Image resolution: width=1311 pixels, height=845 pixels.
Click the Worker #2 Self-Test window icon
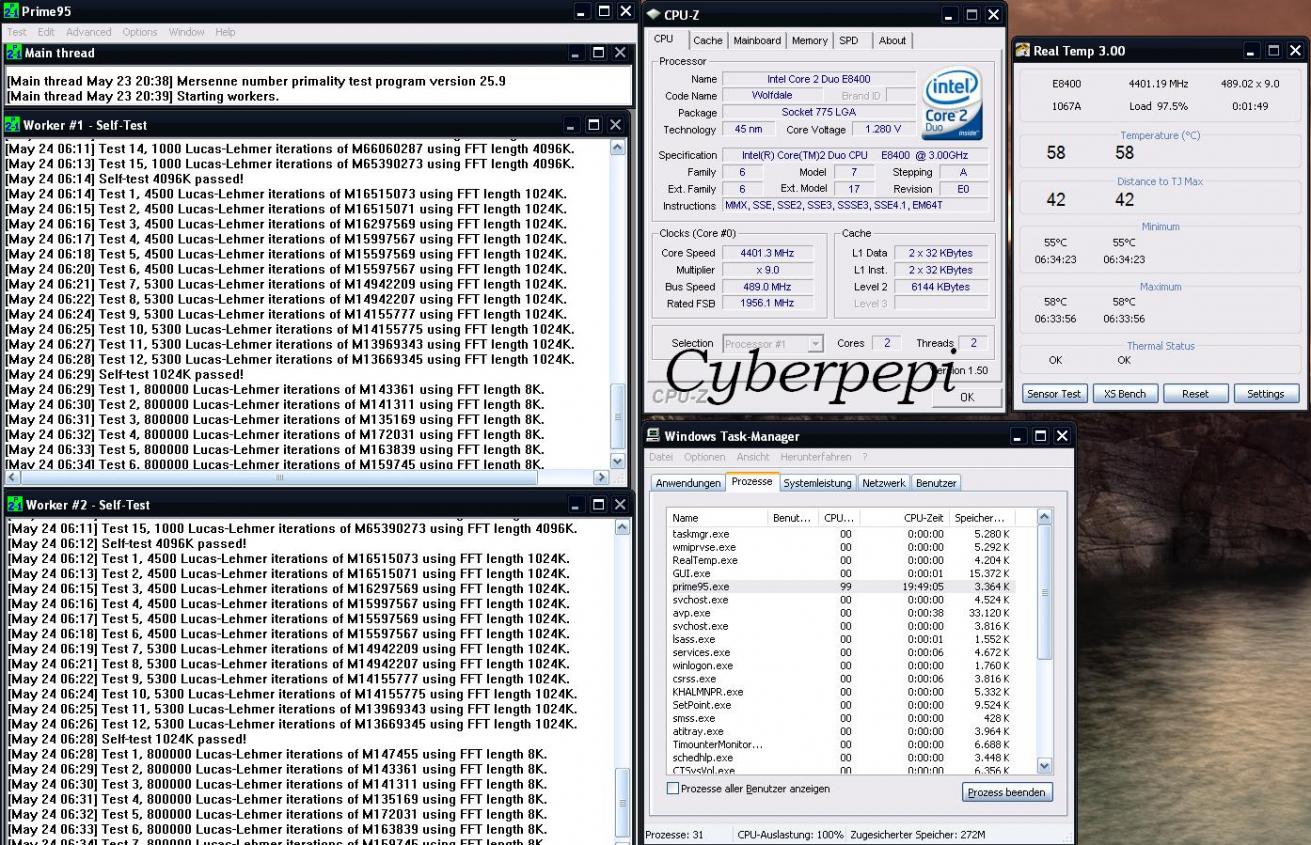click(x=14, y=505)
